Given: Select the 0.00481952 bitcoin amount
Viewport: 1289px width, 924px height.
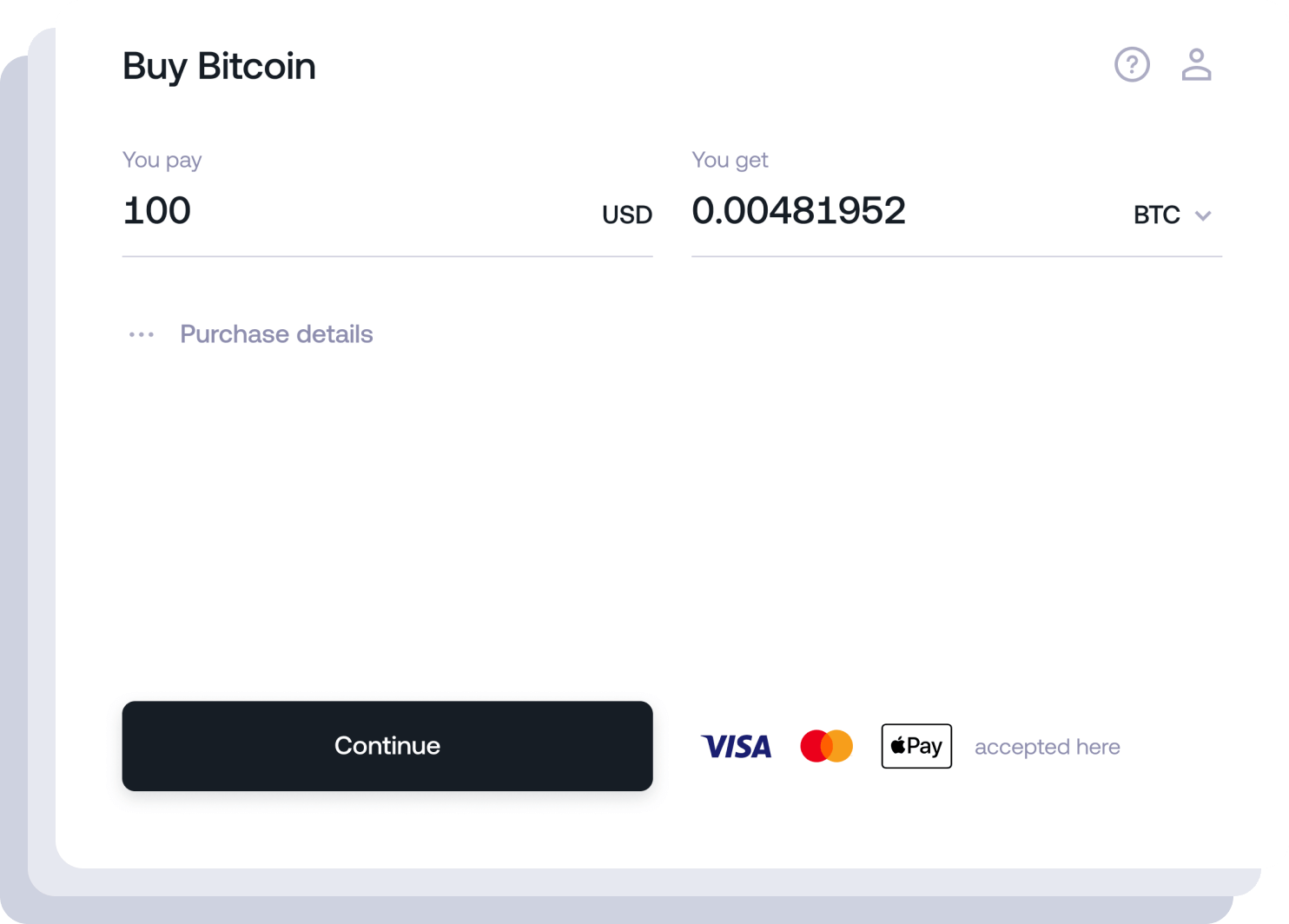Looking at the screenshot, I should coord(798,211).
